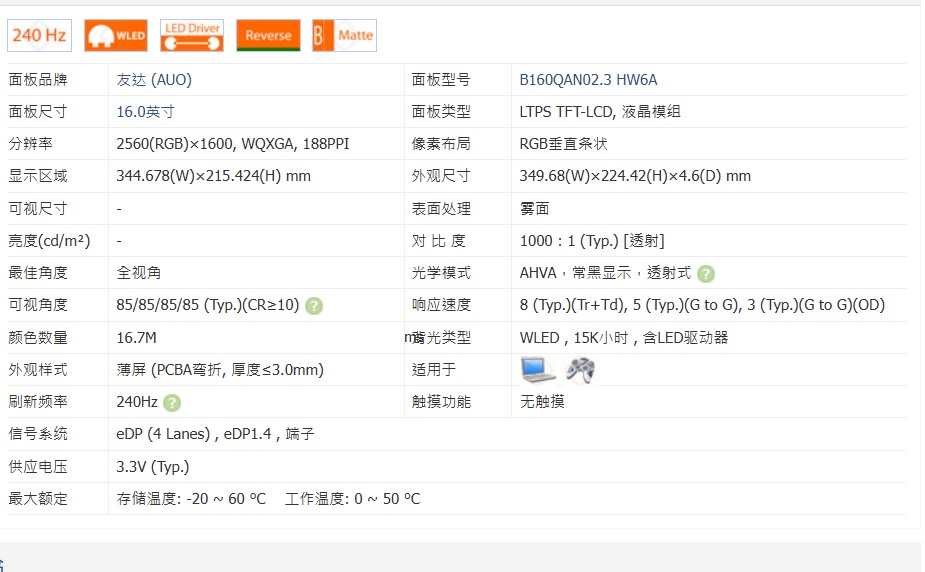Click the 349.68(W)×224.42(H) outline size value
Image resolution: width=925 pixels, height=572 pixels.
point(635,176)
